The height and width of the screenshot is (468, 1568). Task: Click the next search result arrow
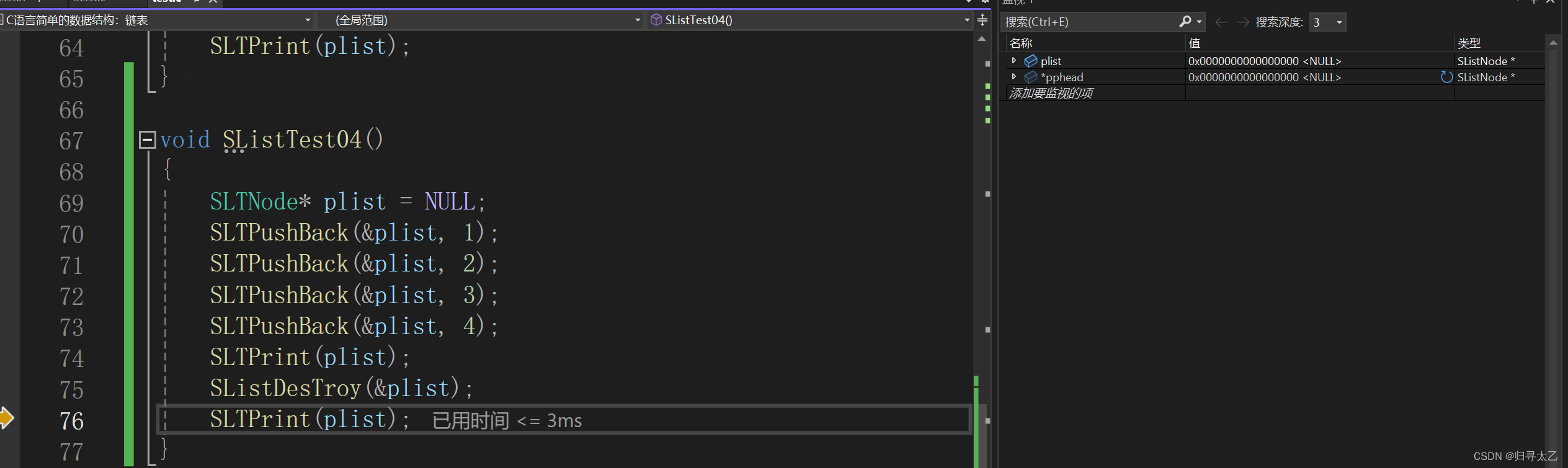(x=1243, y=22)
